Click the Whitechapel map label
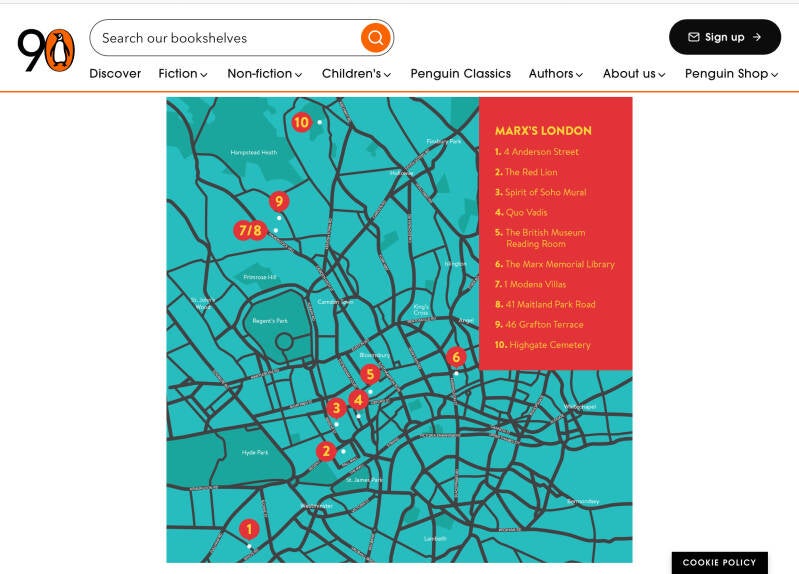This screenshot has width=799, height=574. [x=580, y=407]
